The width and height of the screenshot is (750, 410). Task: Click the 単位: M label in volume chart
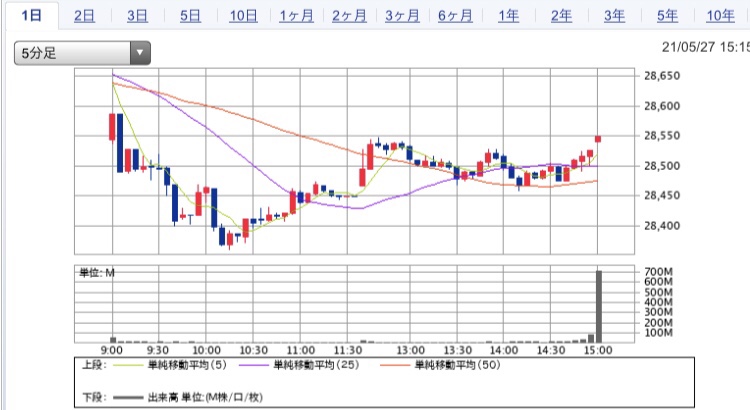point(97,273)
